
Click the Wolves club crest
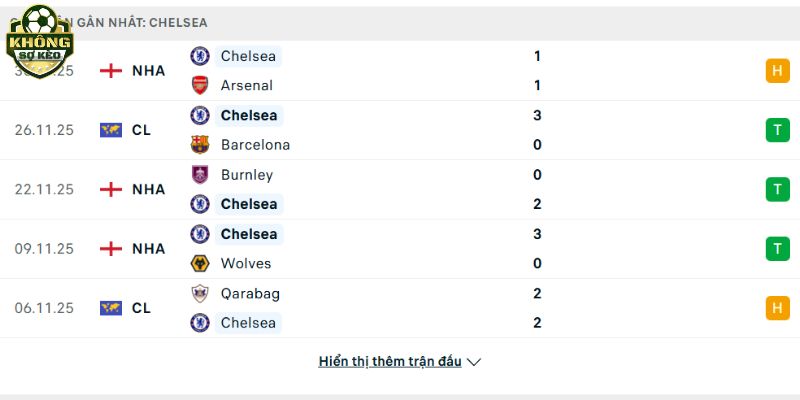point(200,263)
